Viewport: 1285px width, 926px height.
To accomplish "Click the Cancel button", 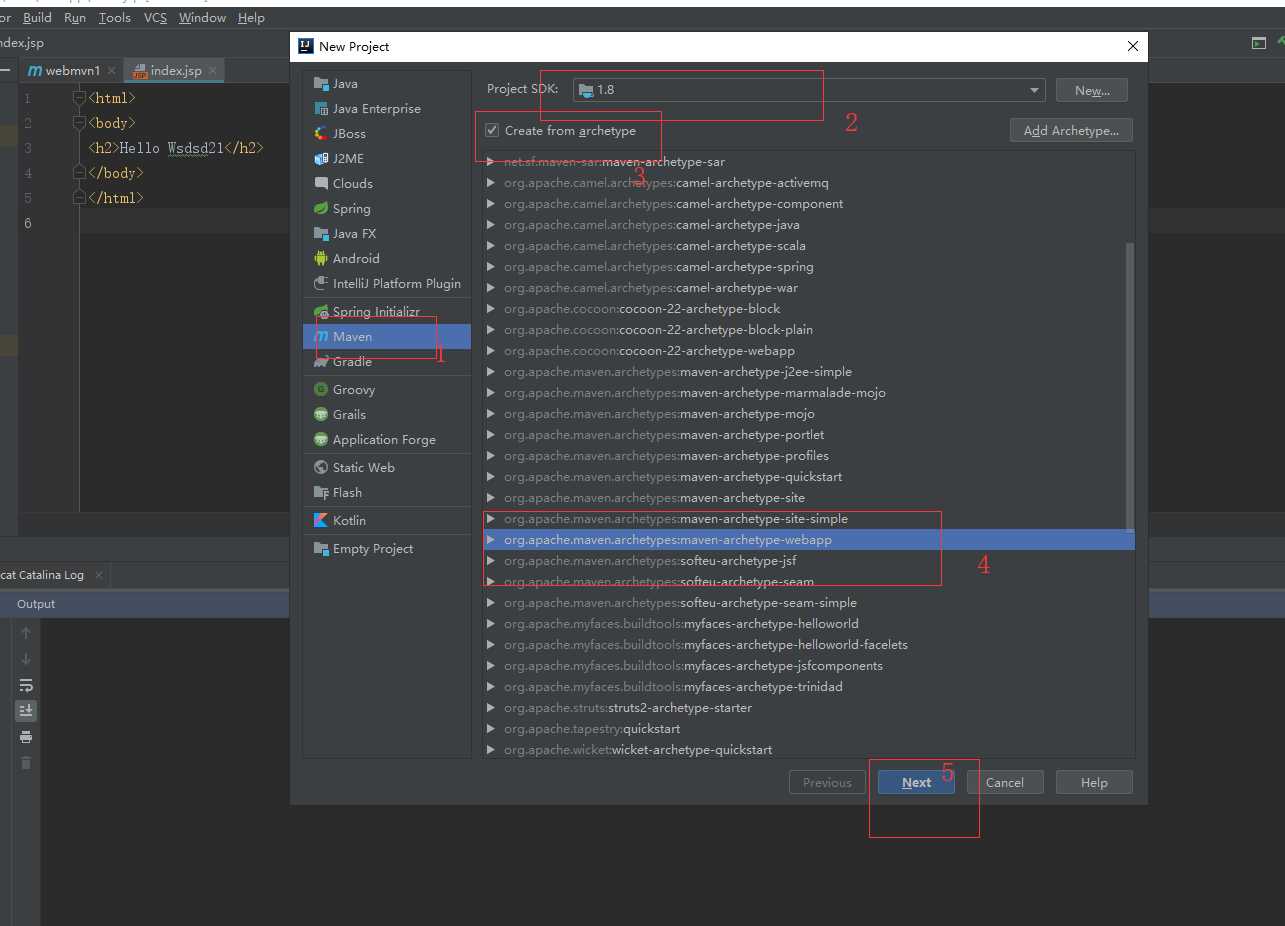I will pos(1005,783).
